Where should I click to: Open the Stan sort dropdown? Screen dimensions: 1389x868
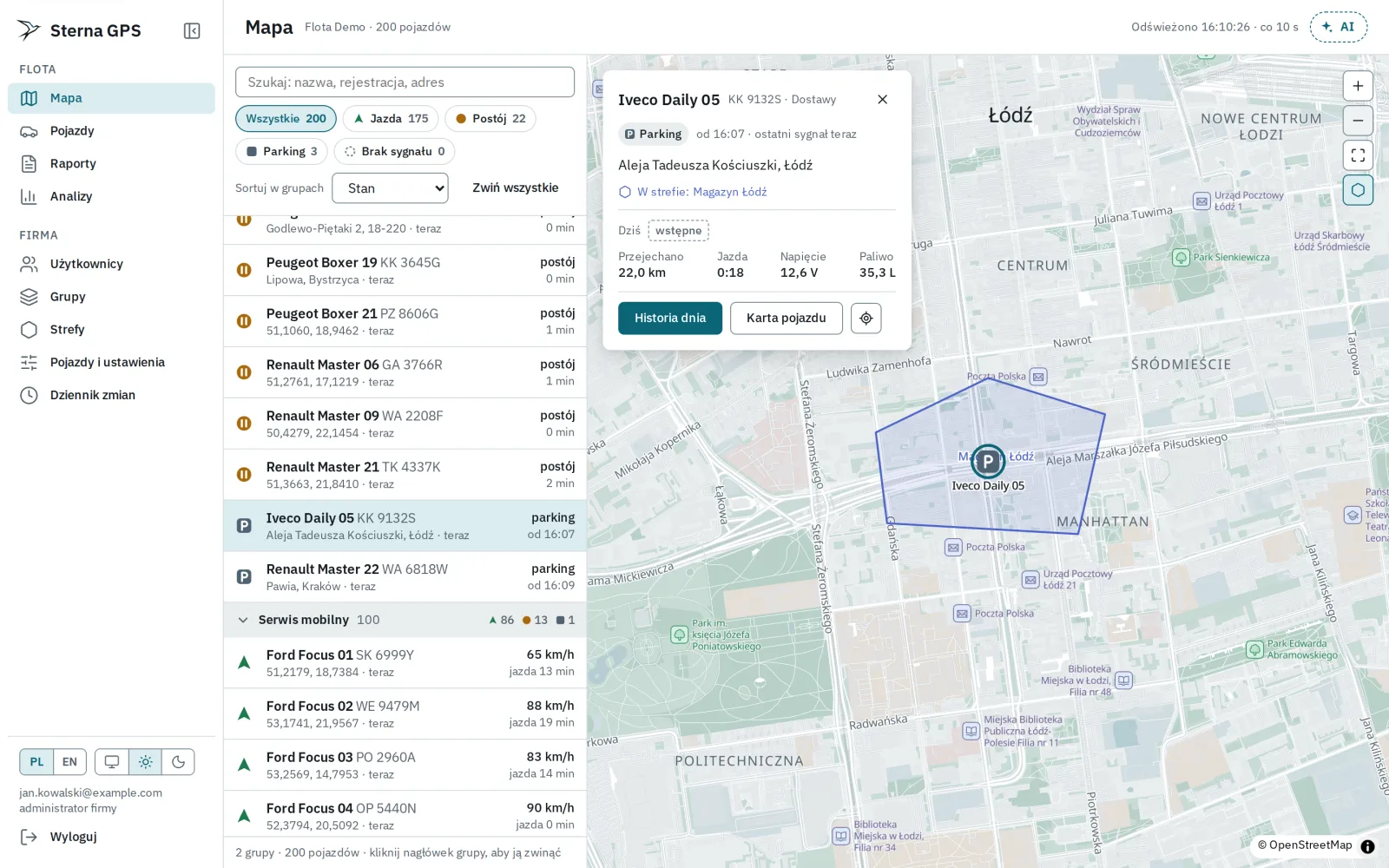(390, 188)
